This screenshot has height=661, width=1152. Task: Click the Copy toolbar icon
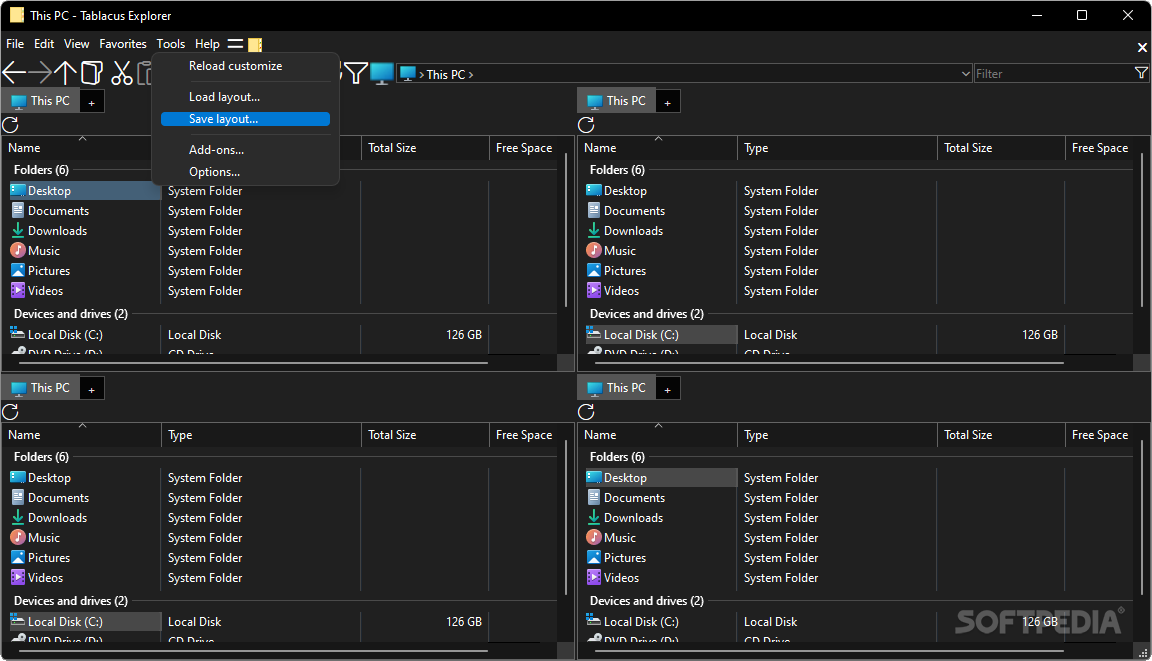[92, 73]
